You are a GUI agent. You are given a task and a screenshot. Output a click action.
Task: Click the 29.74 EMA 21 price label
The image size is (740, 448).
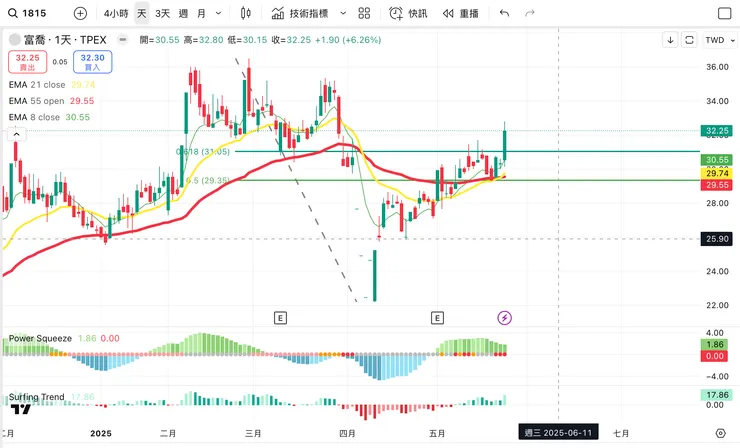[717, 173]
